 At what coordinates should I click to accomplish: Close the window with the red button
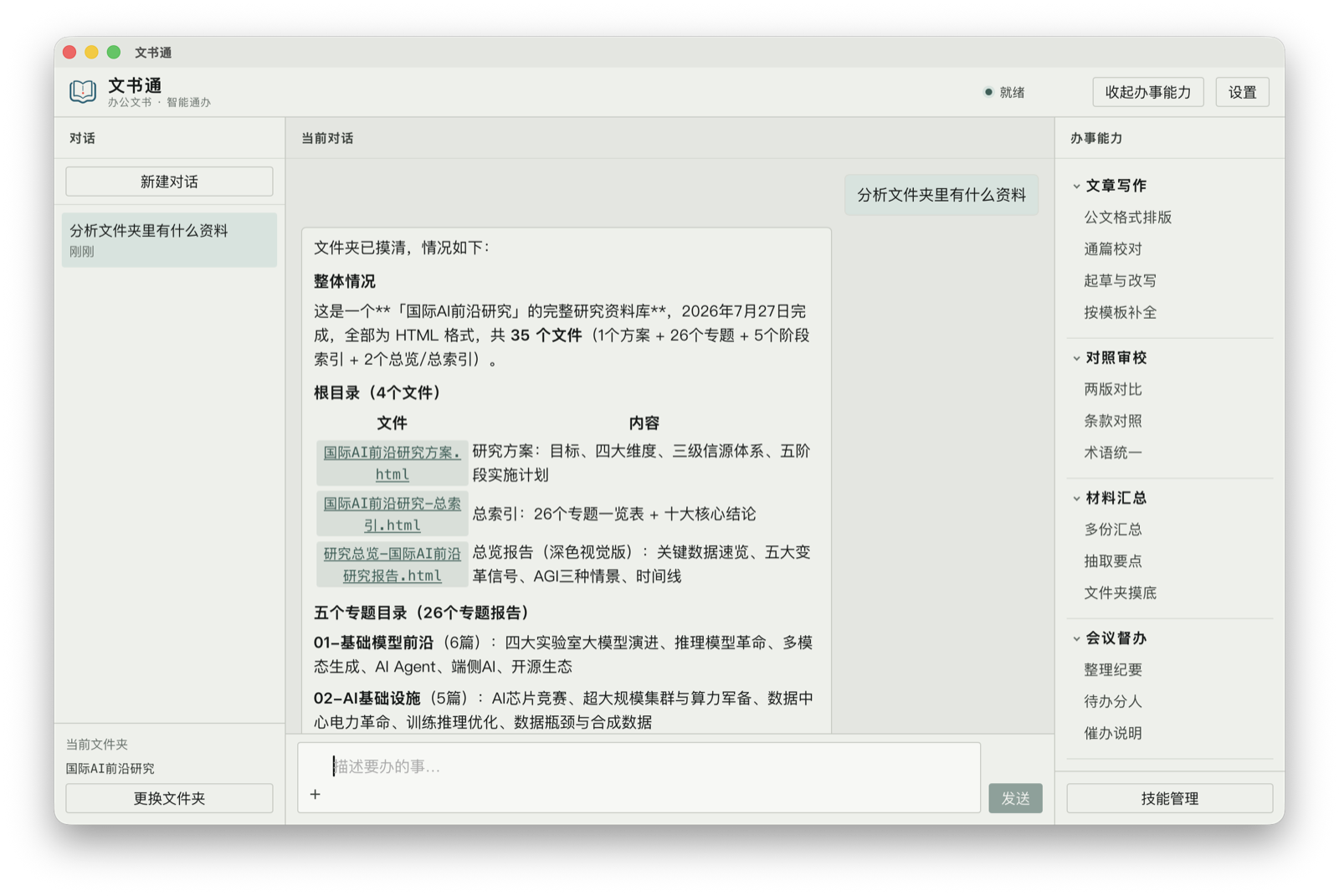coord(69,52)
